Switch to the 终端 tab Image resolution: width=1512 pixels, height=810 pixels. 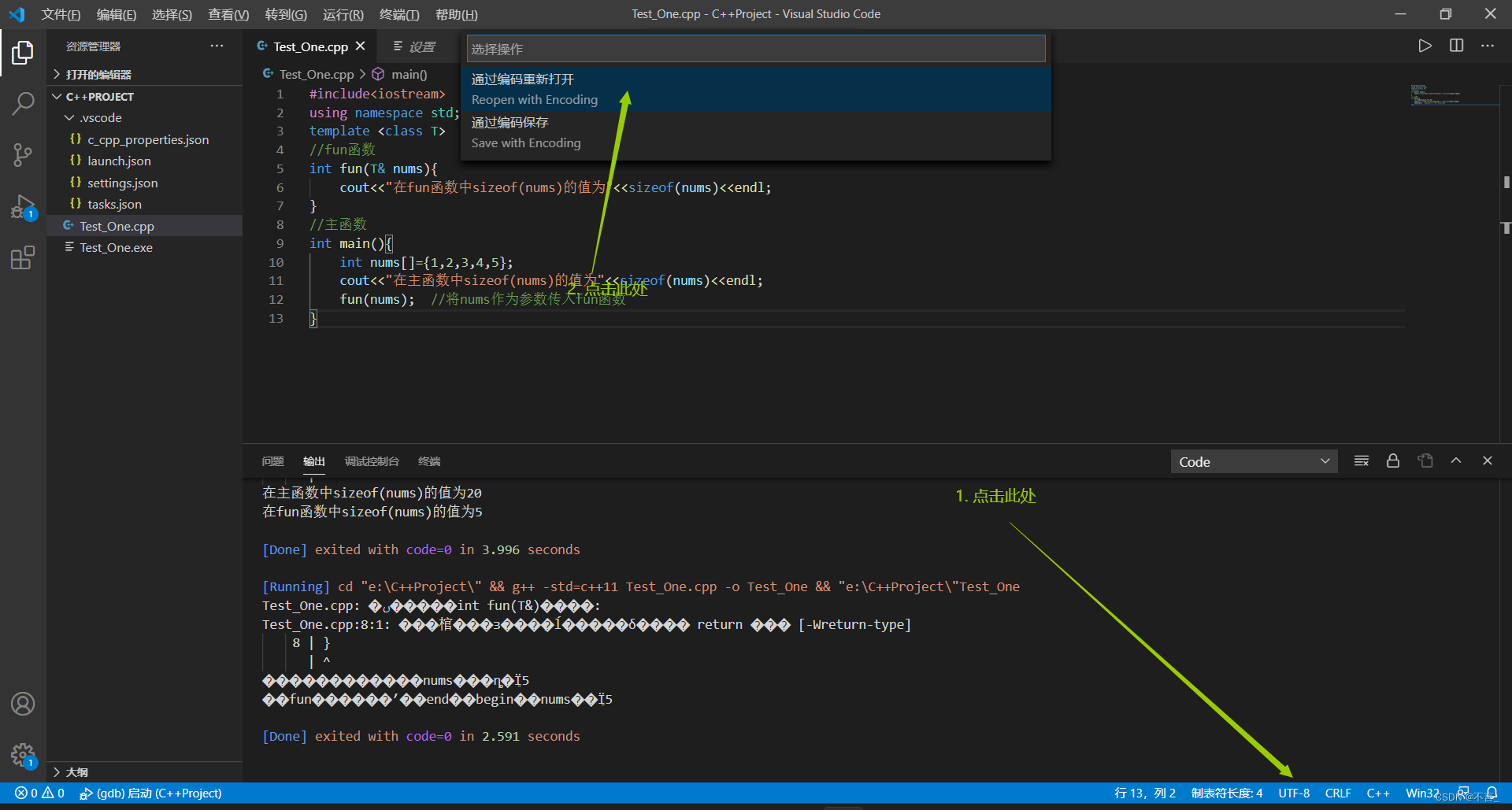[429, 461]
